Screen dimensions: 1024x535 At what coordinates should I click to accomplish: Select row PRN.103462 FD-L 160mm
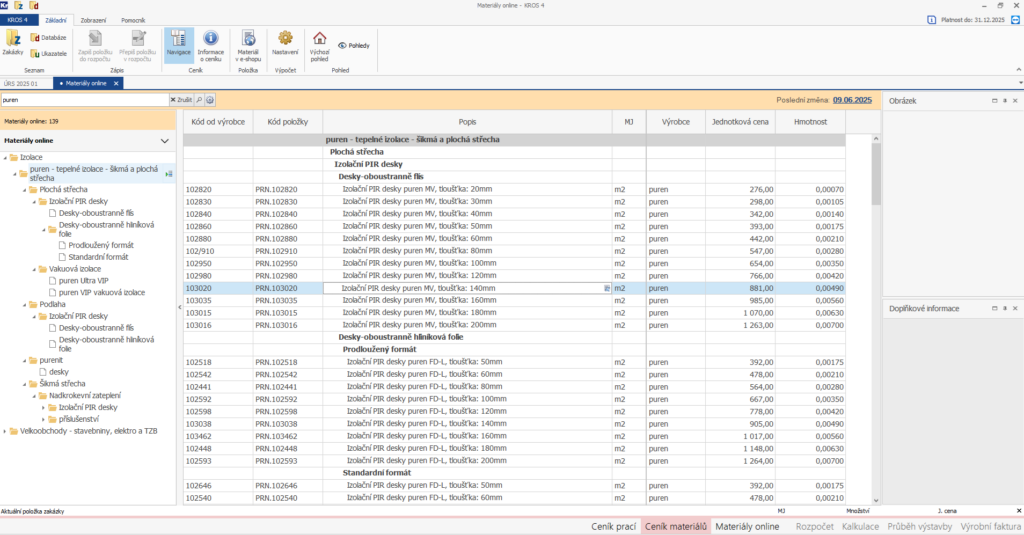(514, 436)
